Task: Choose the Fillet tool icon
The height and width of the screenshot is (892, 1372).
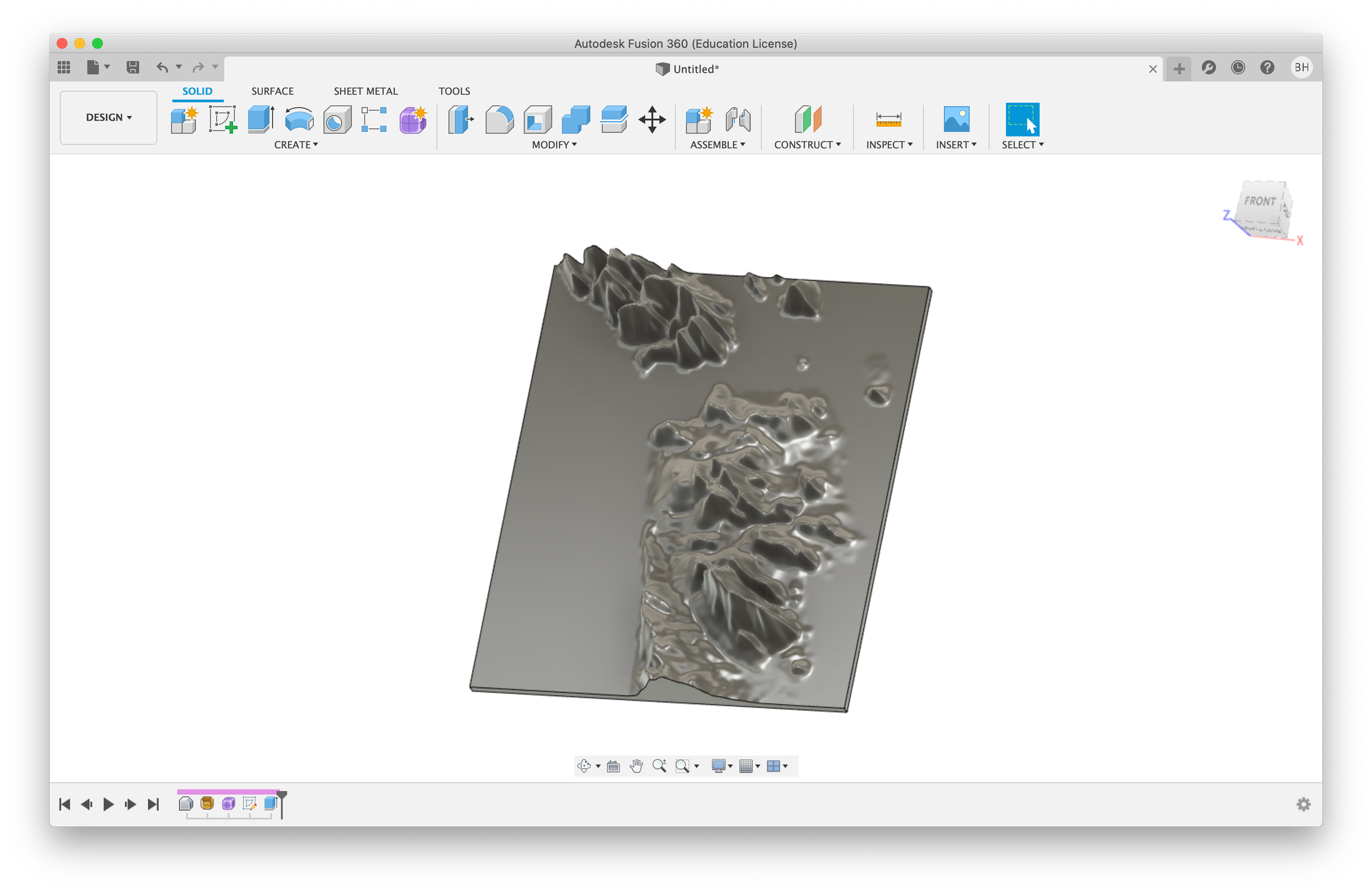Action: (x=499, y=120)
